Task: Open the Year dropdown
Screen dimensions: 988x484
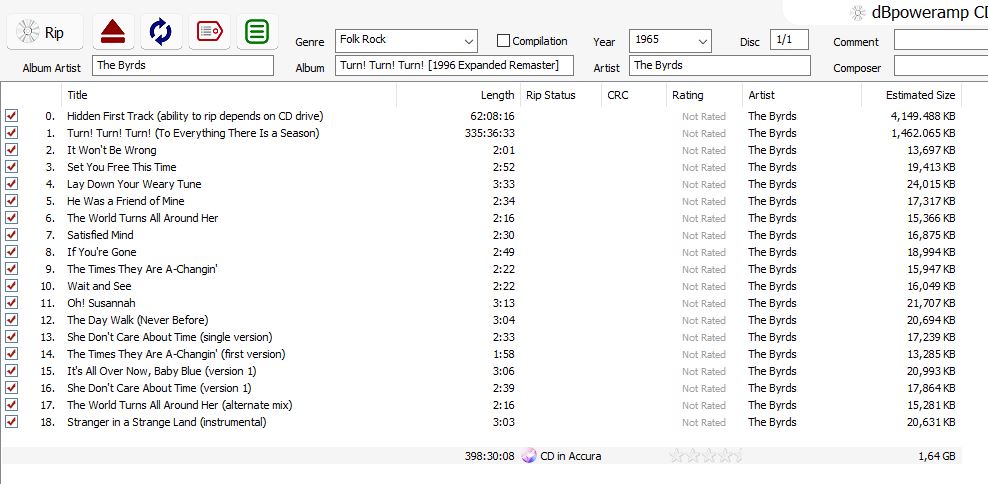Action: coord(703,41)
